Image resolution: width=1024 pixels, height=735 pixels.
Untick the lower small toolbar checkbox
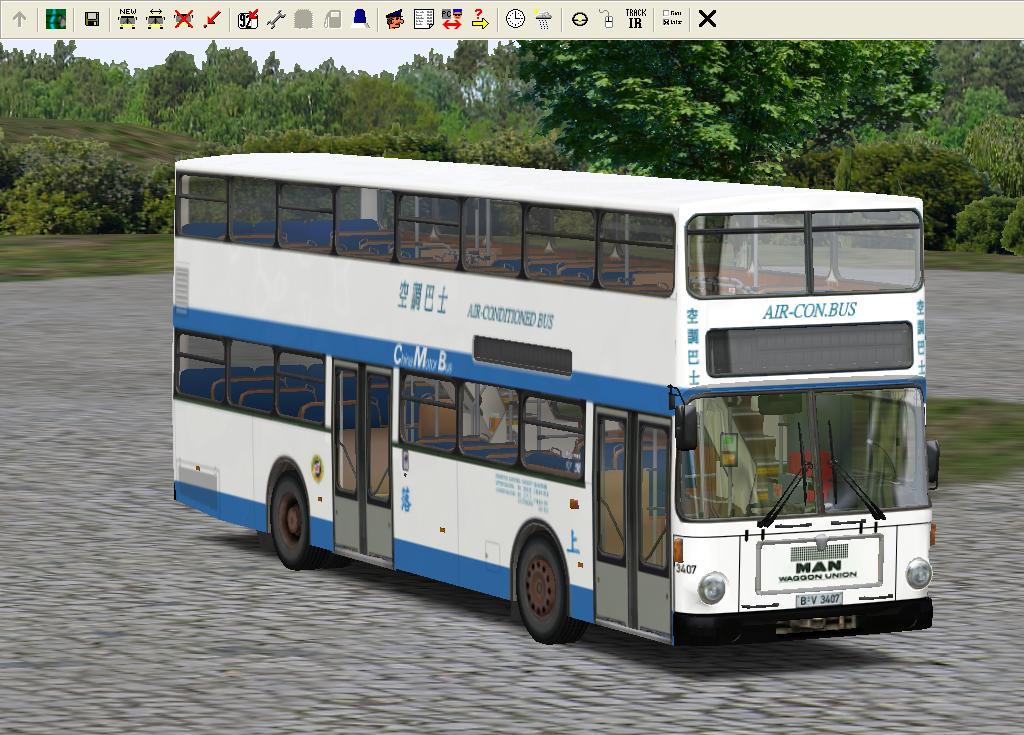tap(665, 22)
